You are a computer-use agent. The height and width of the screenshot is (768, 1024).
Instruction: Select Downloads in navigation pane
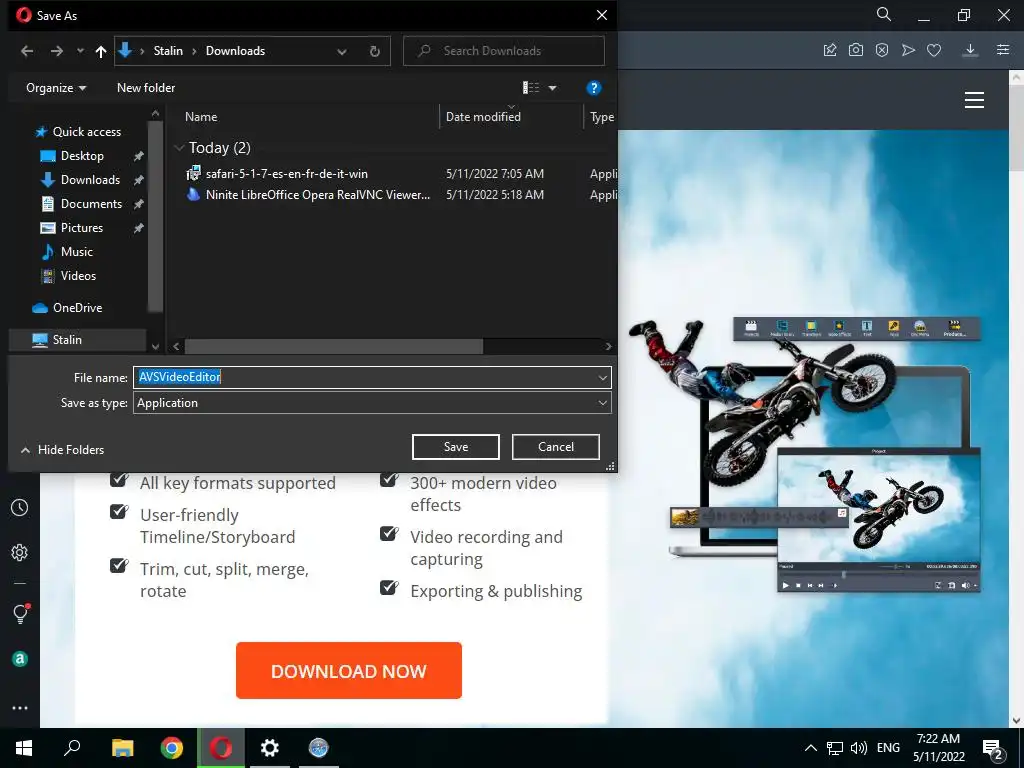click(90, 180)
